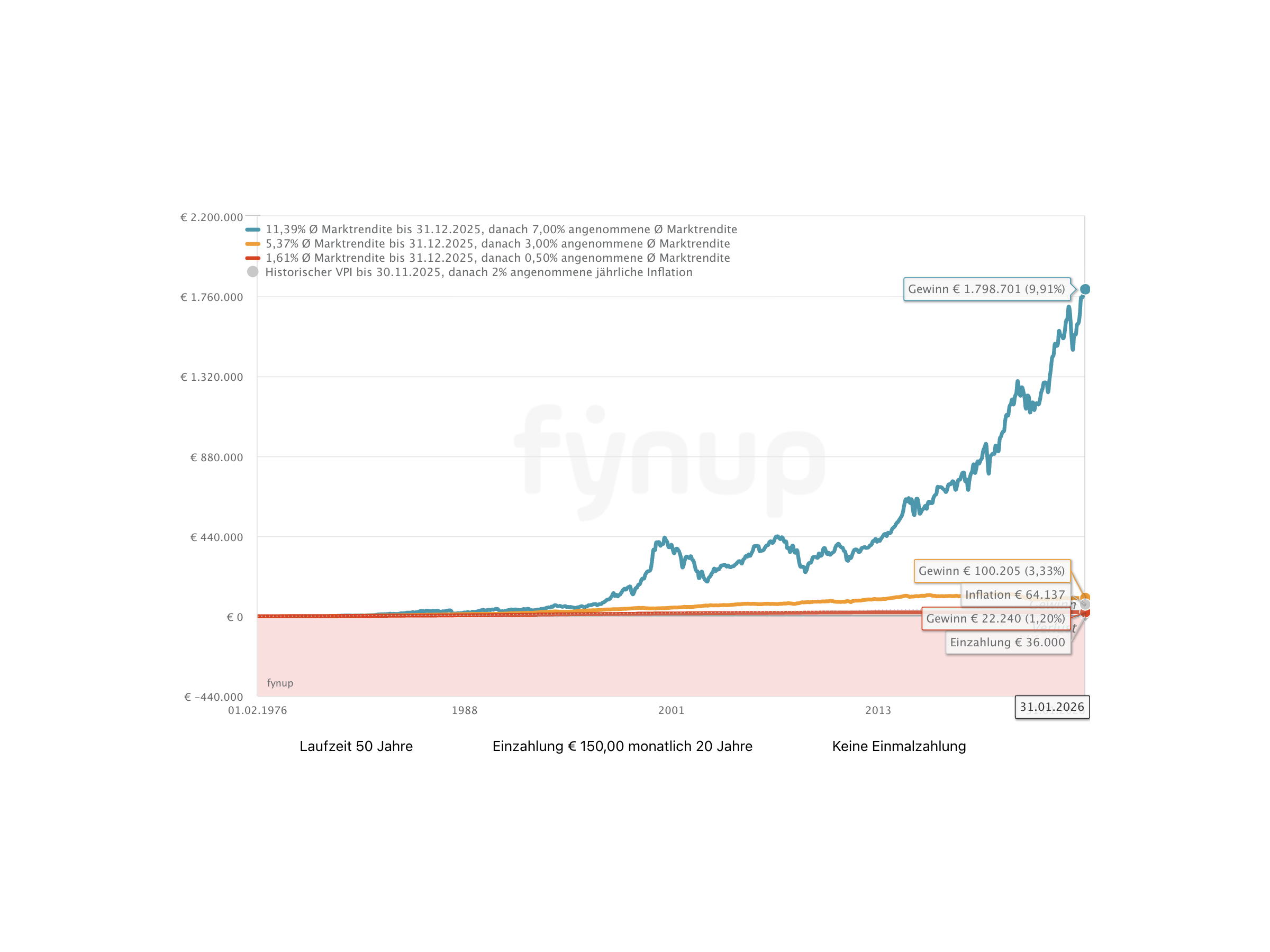Click the 2001 x-axis label
This screenshot has width=1270, height=952.
671,710
